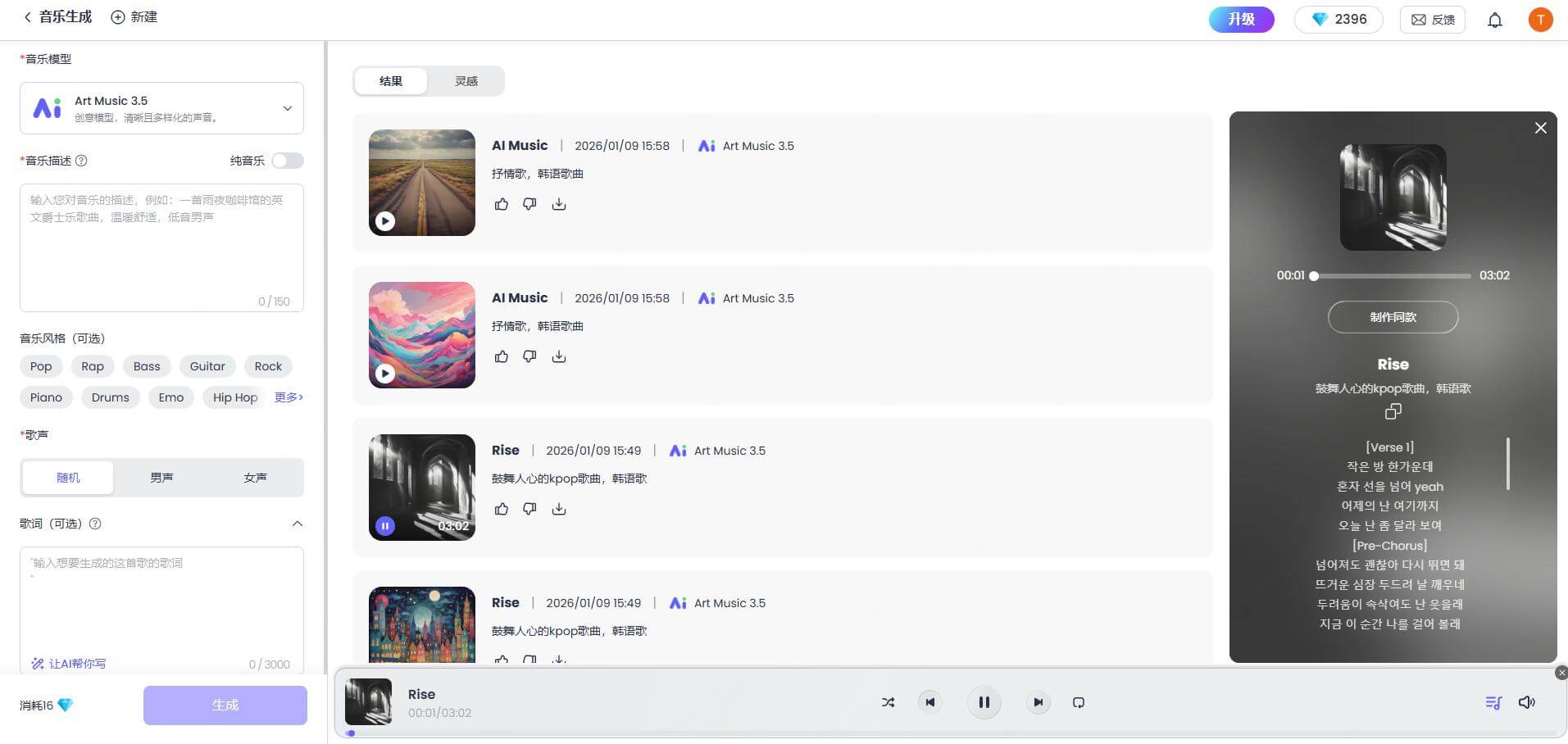Expand more music styles via 更多
Screen dimensions: 1568x744
[288, 397]
